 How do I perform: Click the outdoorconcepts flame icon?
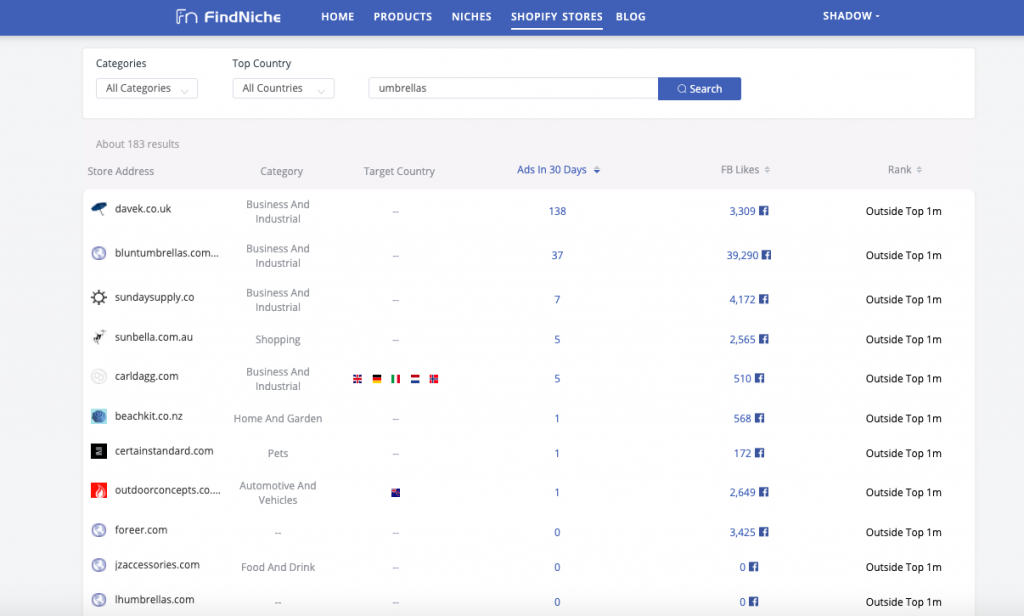coord(99,490)
